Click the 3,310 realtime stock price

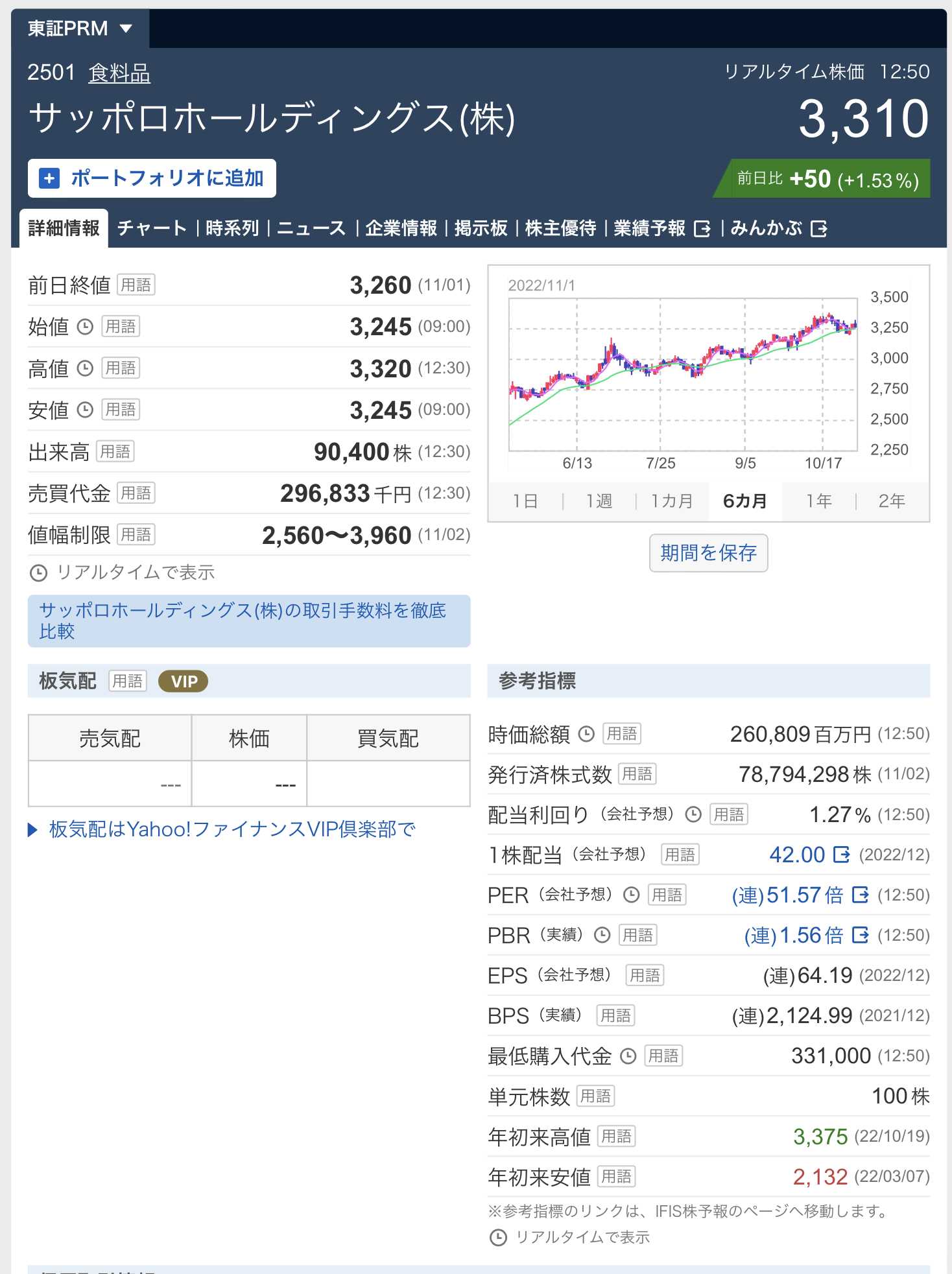[864, 119]
